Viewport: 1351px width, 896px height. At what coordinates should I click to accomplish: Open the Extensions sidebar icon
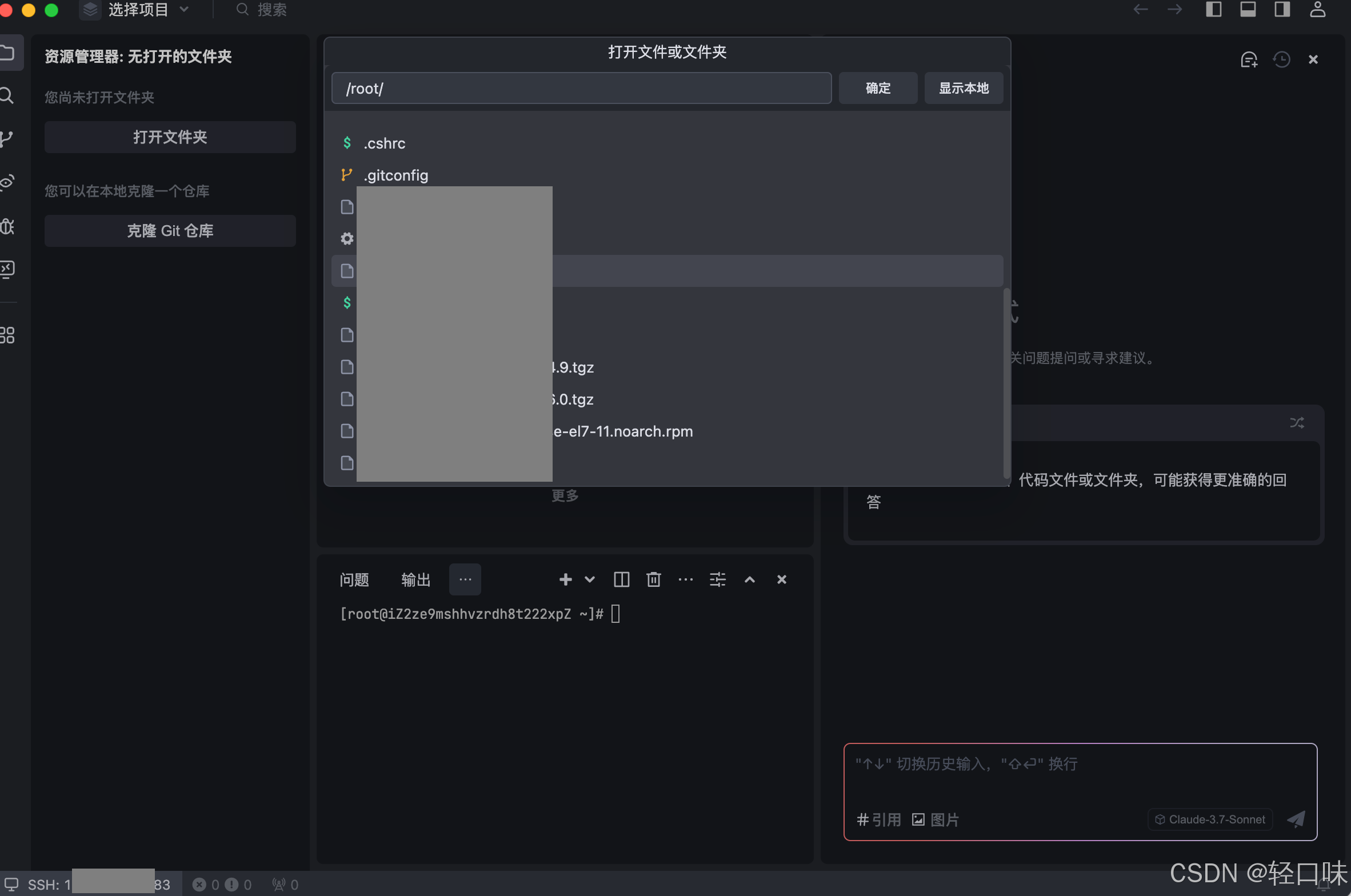pos(7,335)
